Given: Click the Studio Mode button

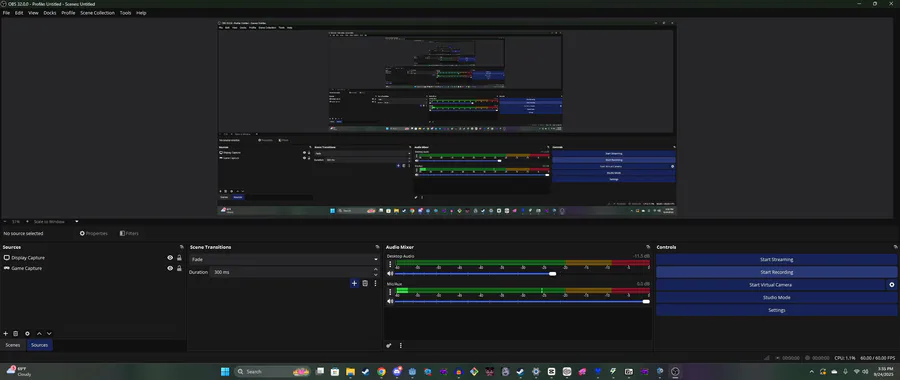Looking at the screenshot, I should 777,297.
